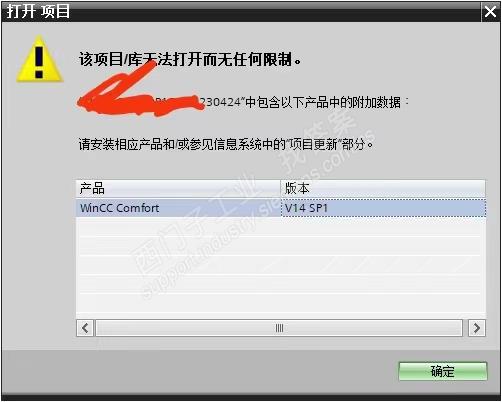
Task: Click the scrollbar right arrow
Action: (477, 328)
